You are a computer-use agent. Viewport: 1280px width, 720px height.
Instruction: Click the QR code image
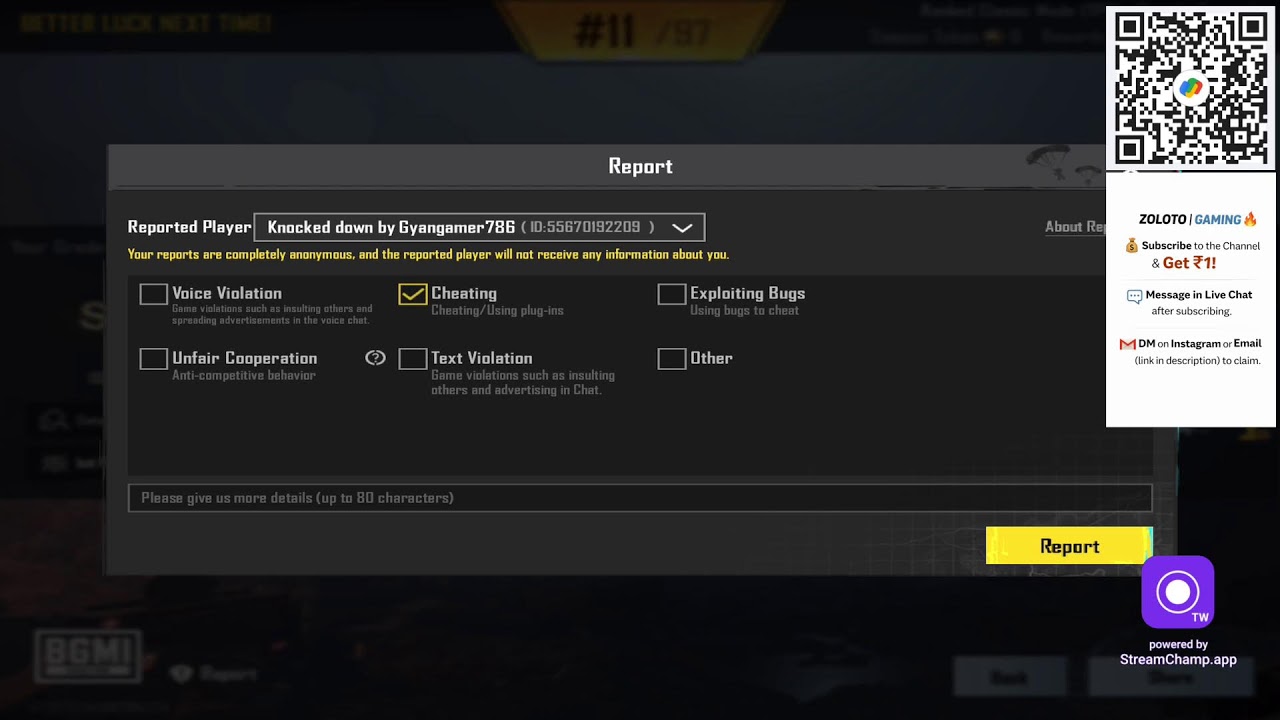(x=1190, y=89)
